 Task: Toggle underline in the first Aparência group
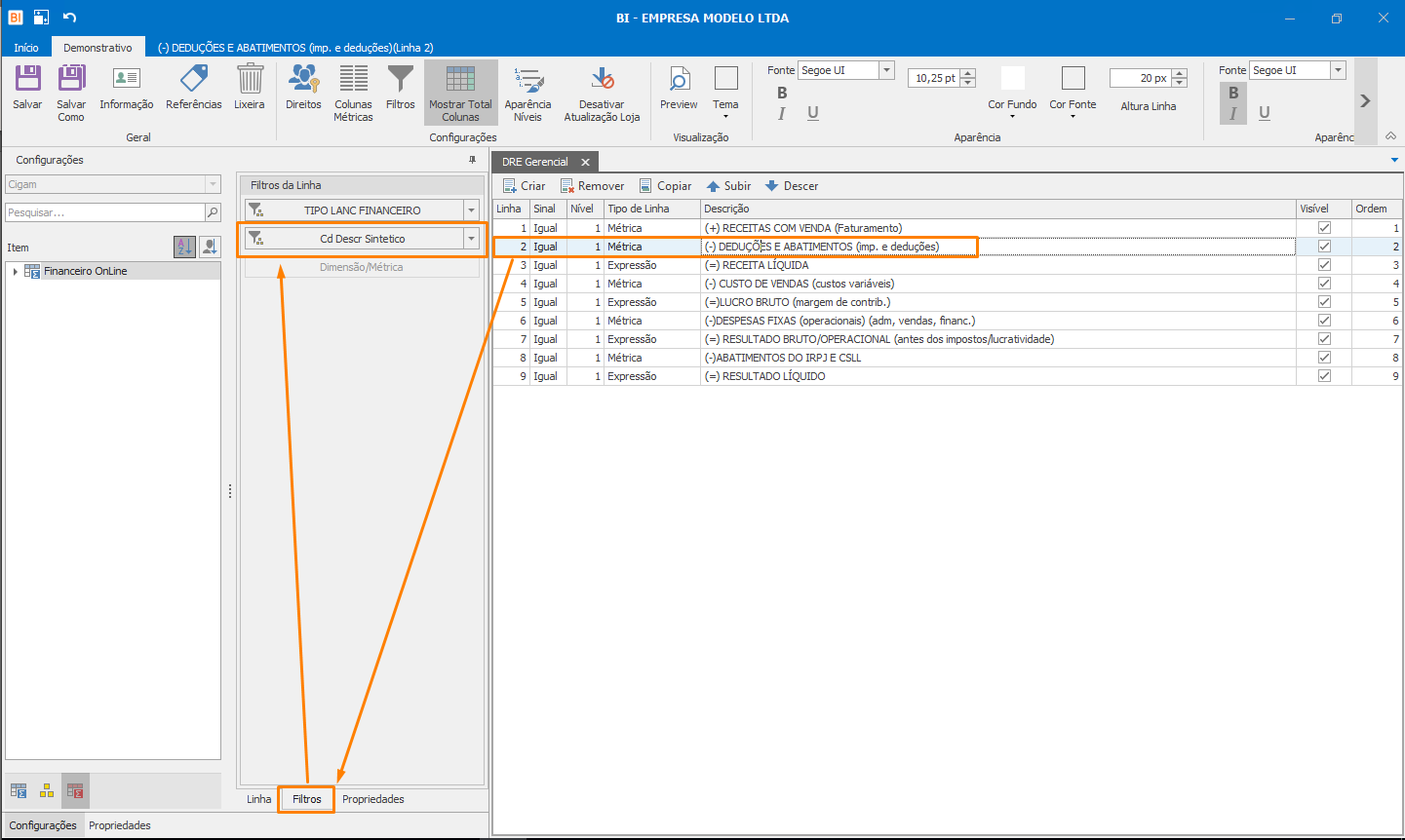click(x=813, y=113)
